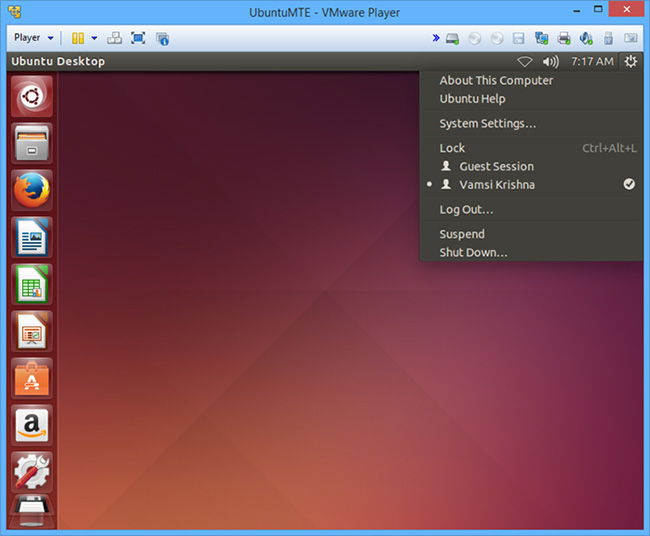
Task: Open the dropdown arrow beside pause button
Action: tap(95, 39)
